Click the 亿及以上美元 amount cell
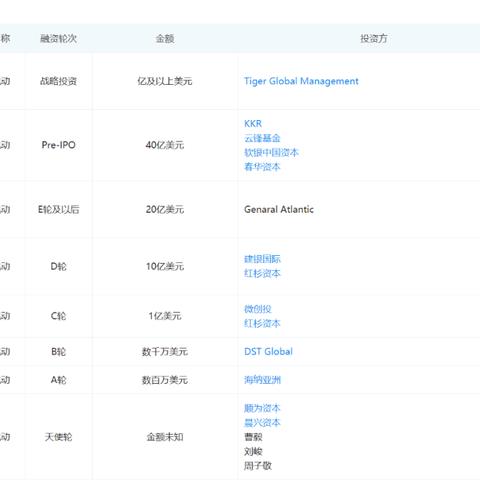Image resolution: width=480 pixels, height=480 pixels. [x=165, y=81]
